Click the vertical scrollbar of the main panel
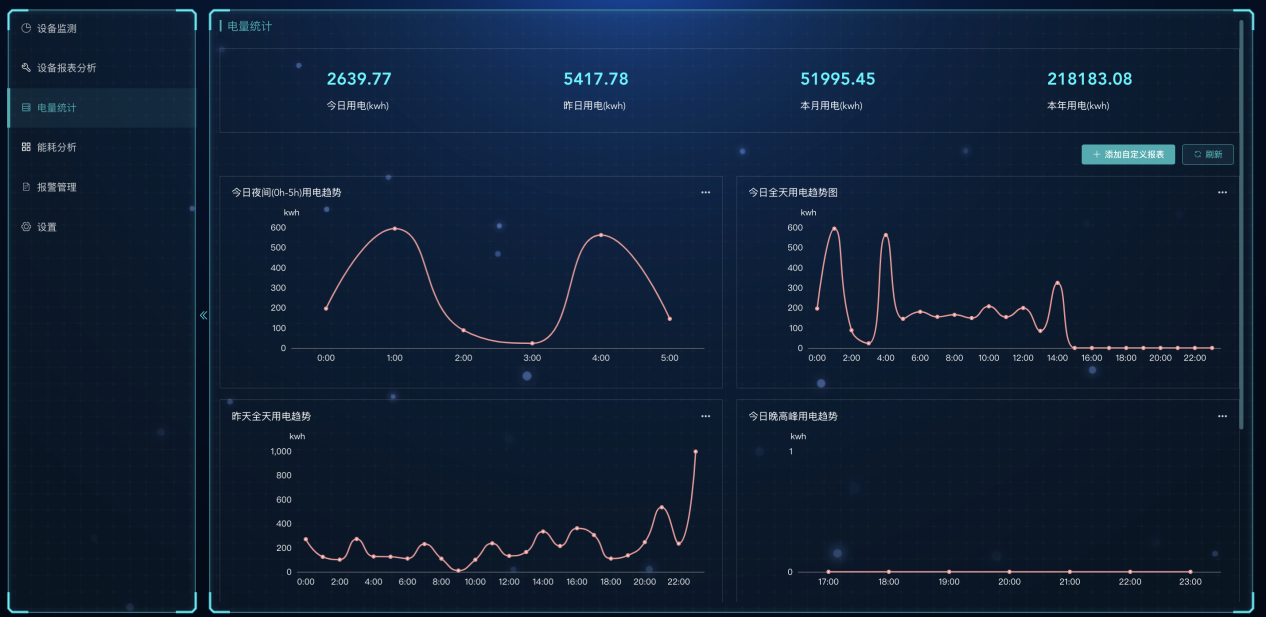The height and width of the screenshot is (617, 1266). click(1241, 225)
